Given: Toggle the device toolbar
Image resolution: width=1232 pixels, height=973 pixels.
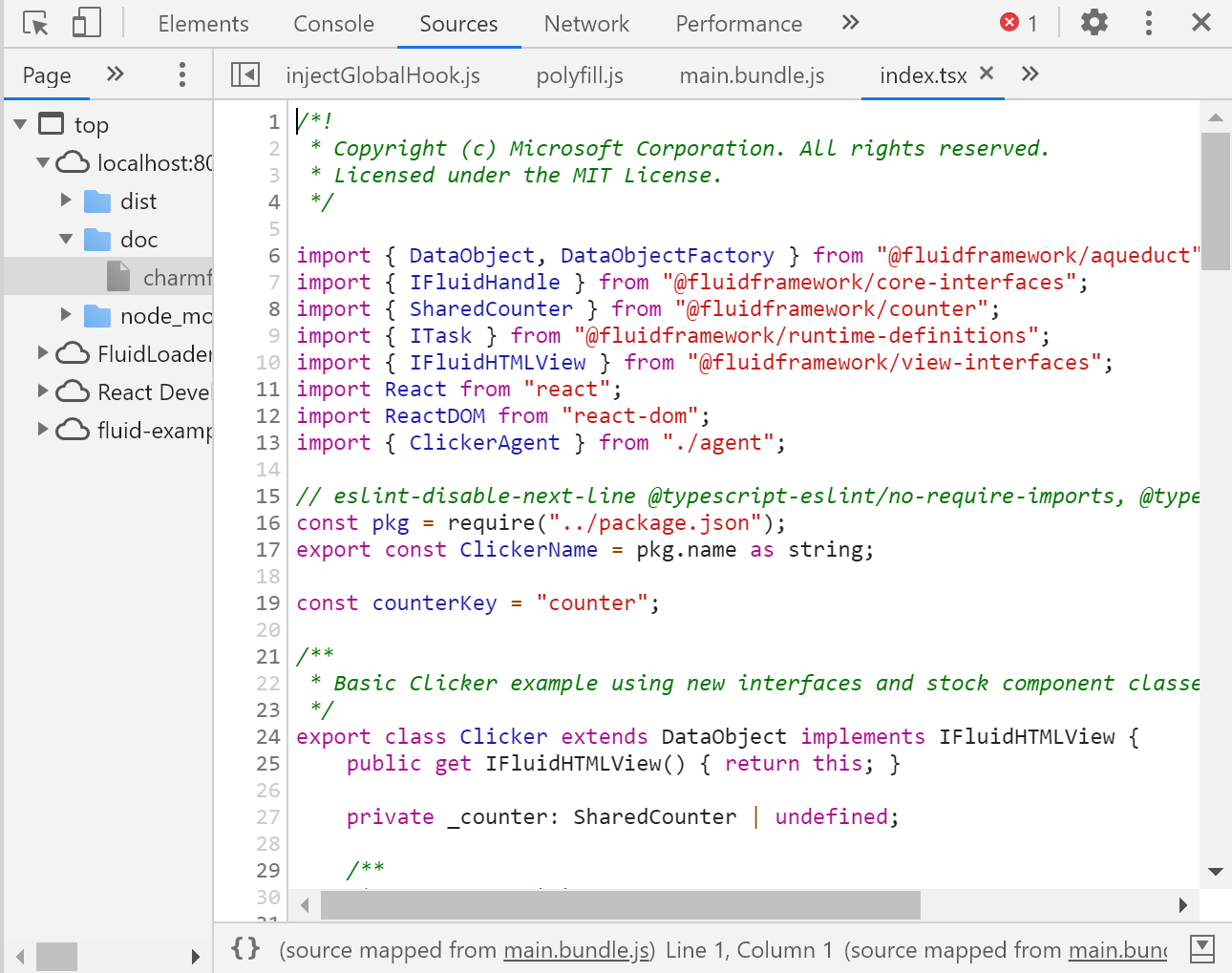Looking at the screenshot, I should [x=86, y=22].
